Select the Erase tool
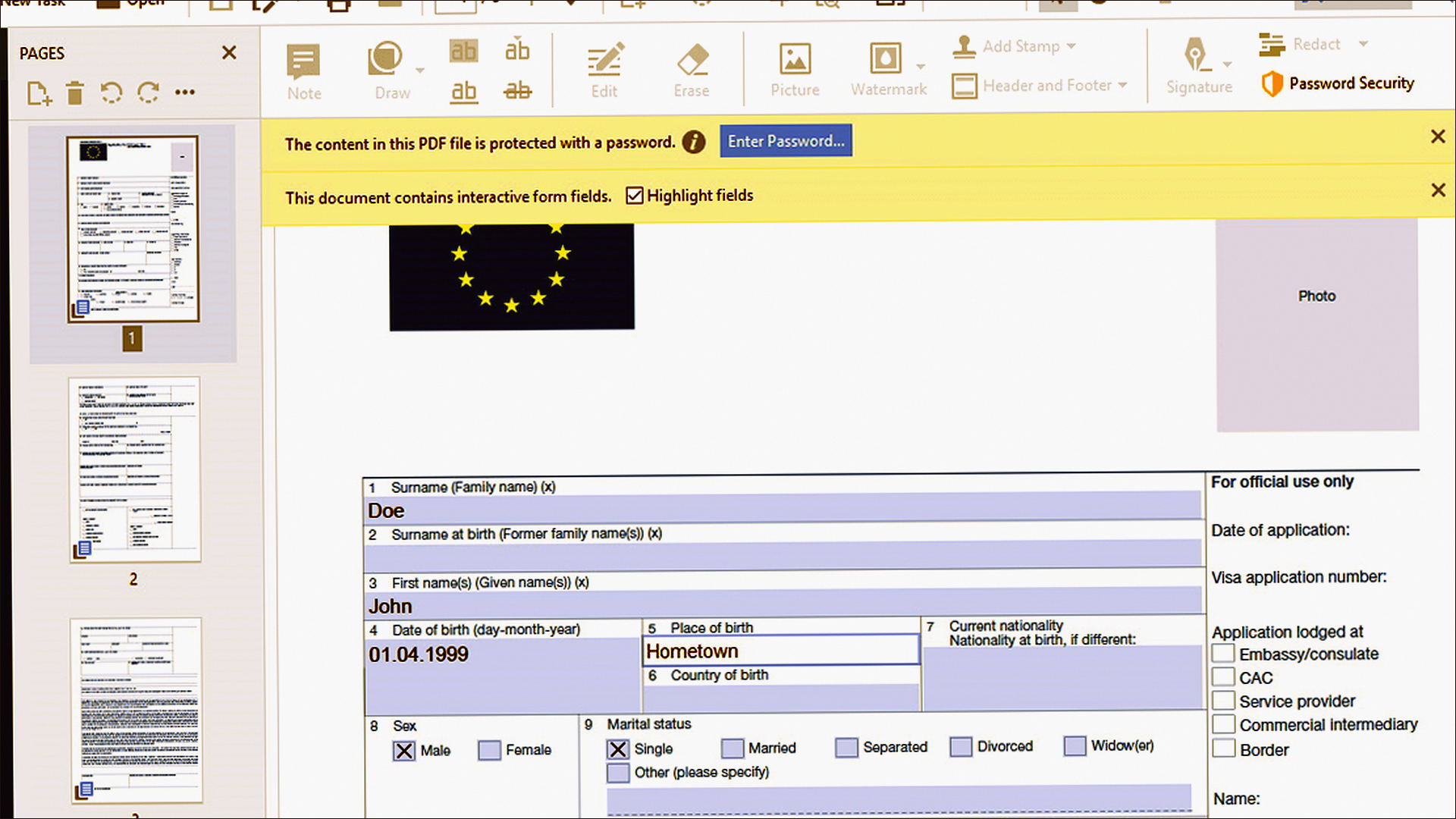Viewport: 1456px width, 819px height. click(x=692, y=71)
